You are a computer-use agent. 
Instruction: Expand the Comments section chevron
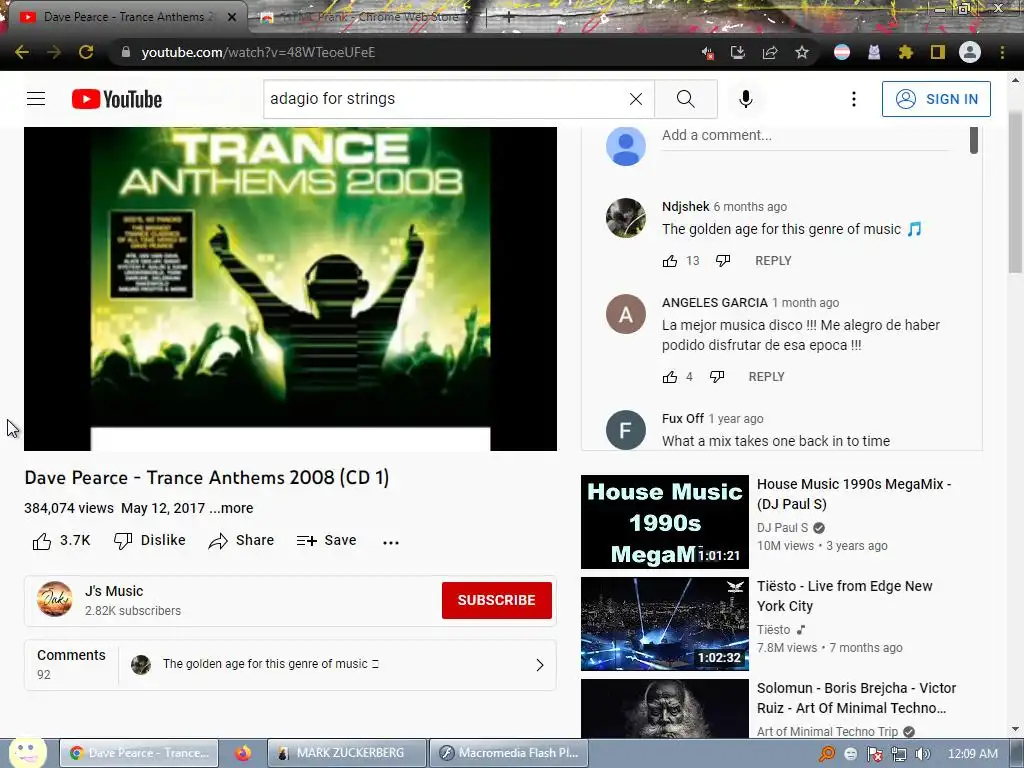click(x=539, y=665)
